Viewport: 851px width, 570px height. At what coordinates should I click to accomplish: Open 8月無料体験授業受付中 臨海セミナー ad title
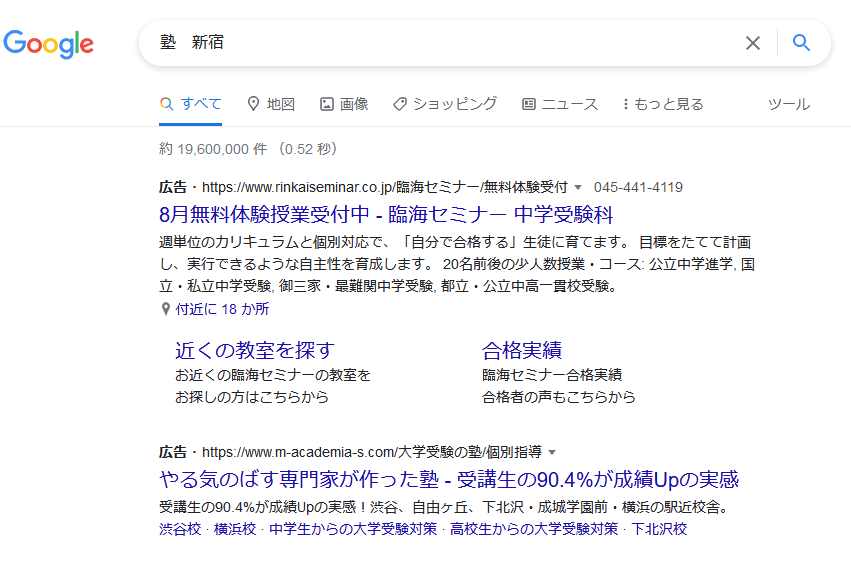tap(385, 215)
